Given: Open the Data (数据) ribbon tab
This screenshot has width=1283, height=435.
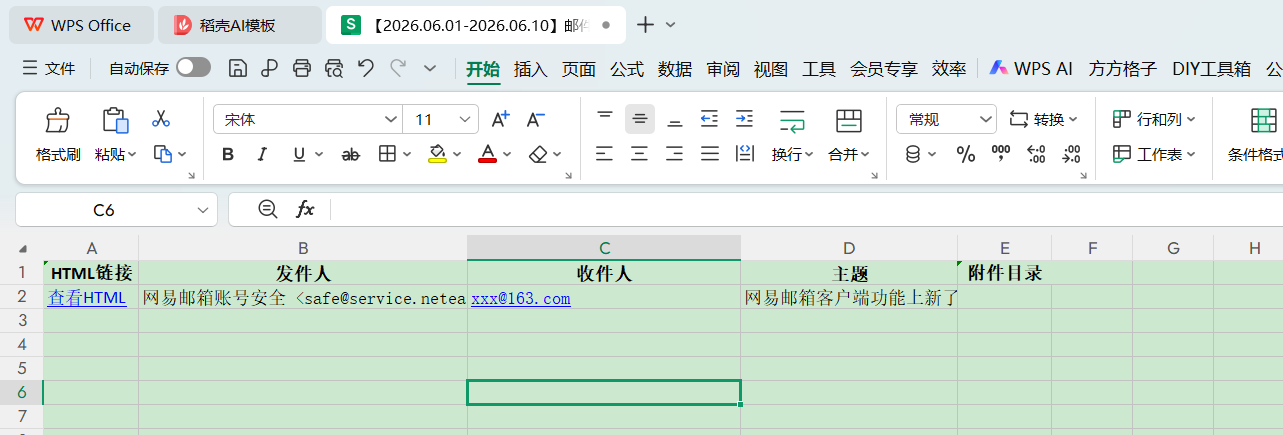Looking at the screenshot, I should click(x=675, y=69).
